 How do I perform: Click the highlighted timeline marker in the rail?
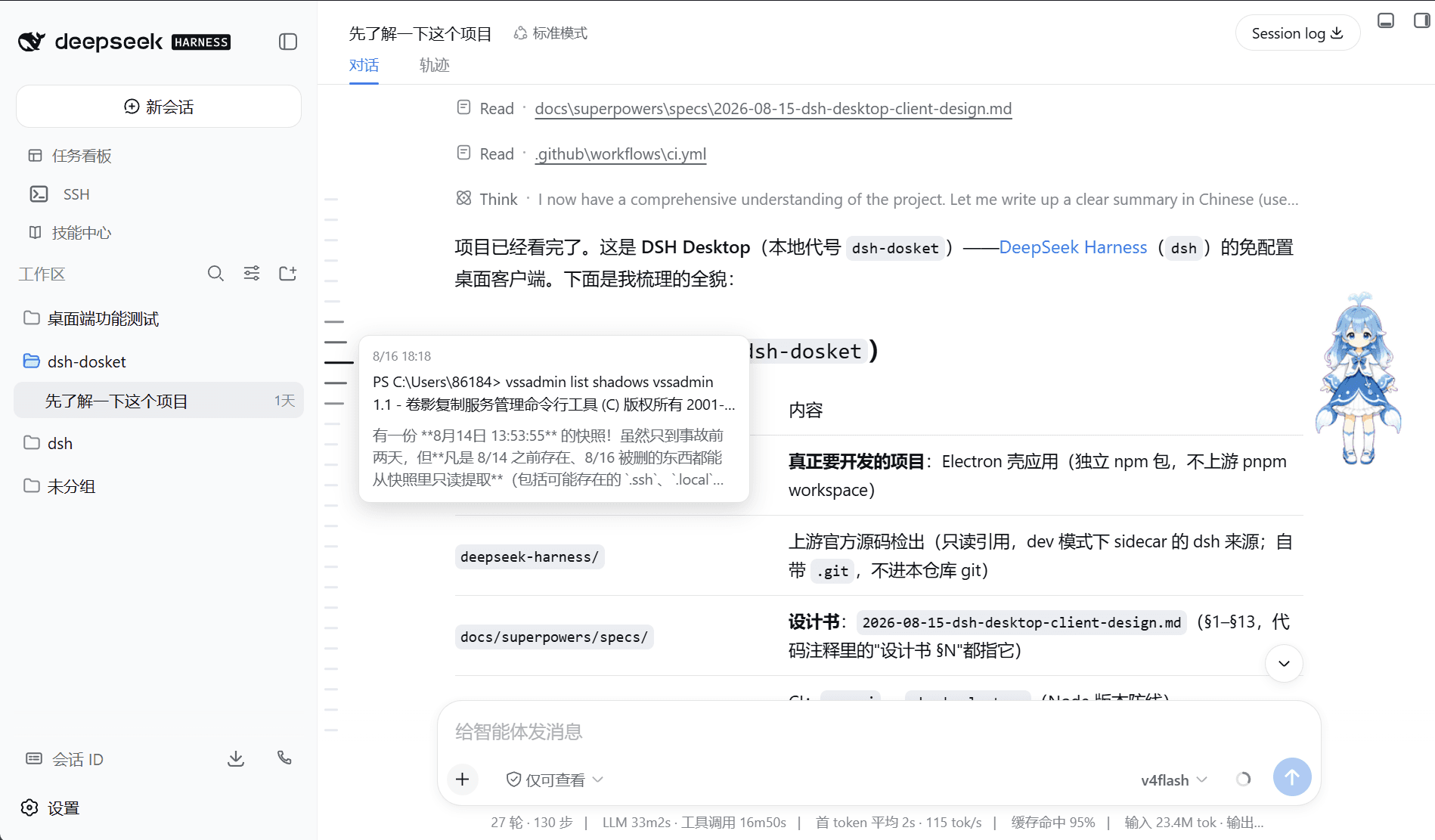tap(339, 363)
